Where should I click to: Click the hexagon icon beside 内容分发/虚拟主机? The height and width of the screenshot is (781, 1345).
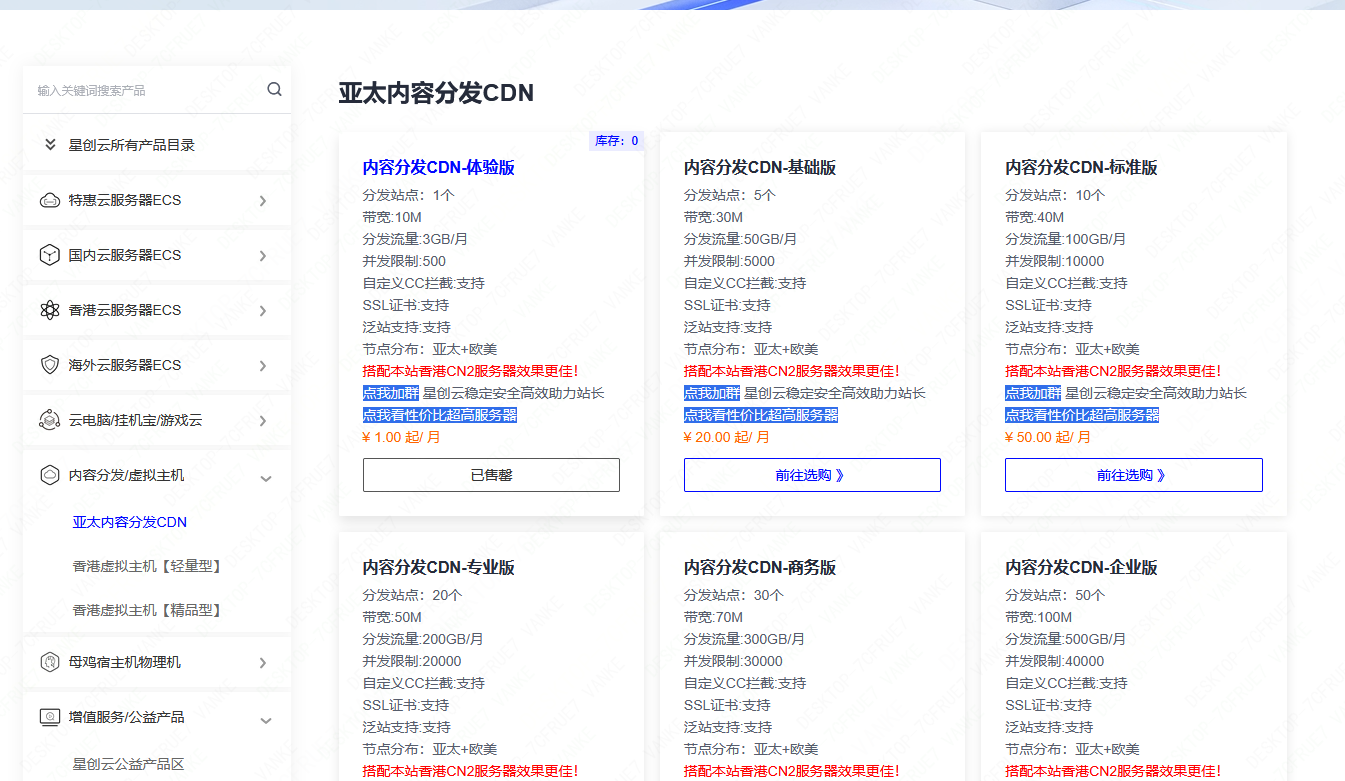pyautogui.click(x=50, y=476)
